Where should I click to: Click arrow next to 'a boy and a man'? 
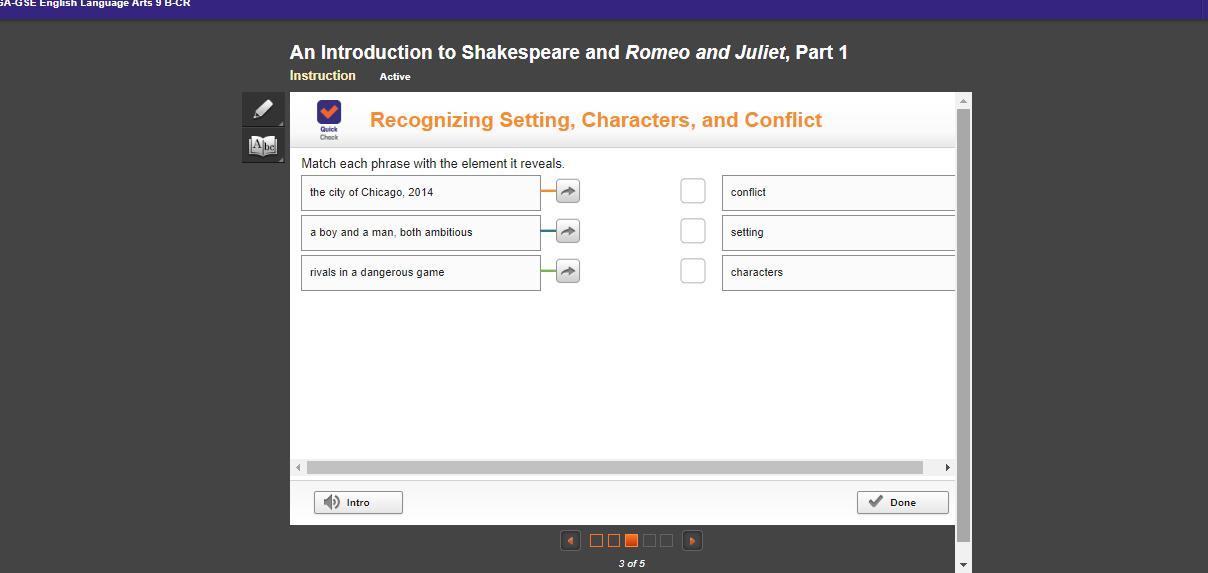[568, 231]
